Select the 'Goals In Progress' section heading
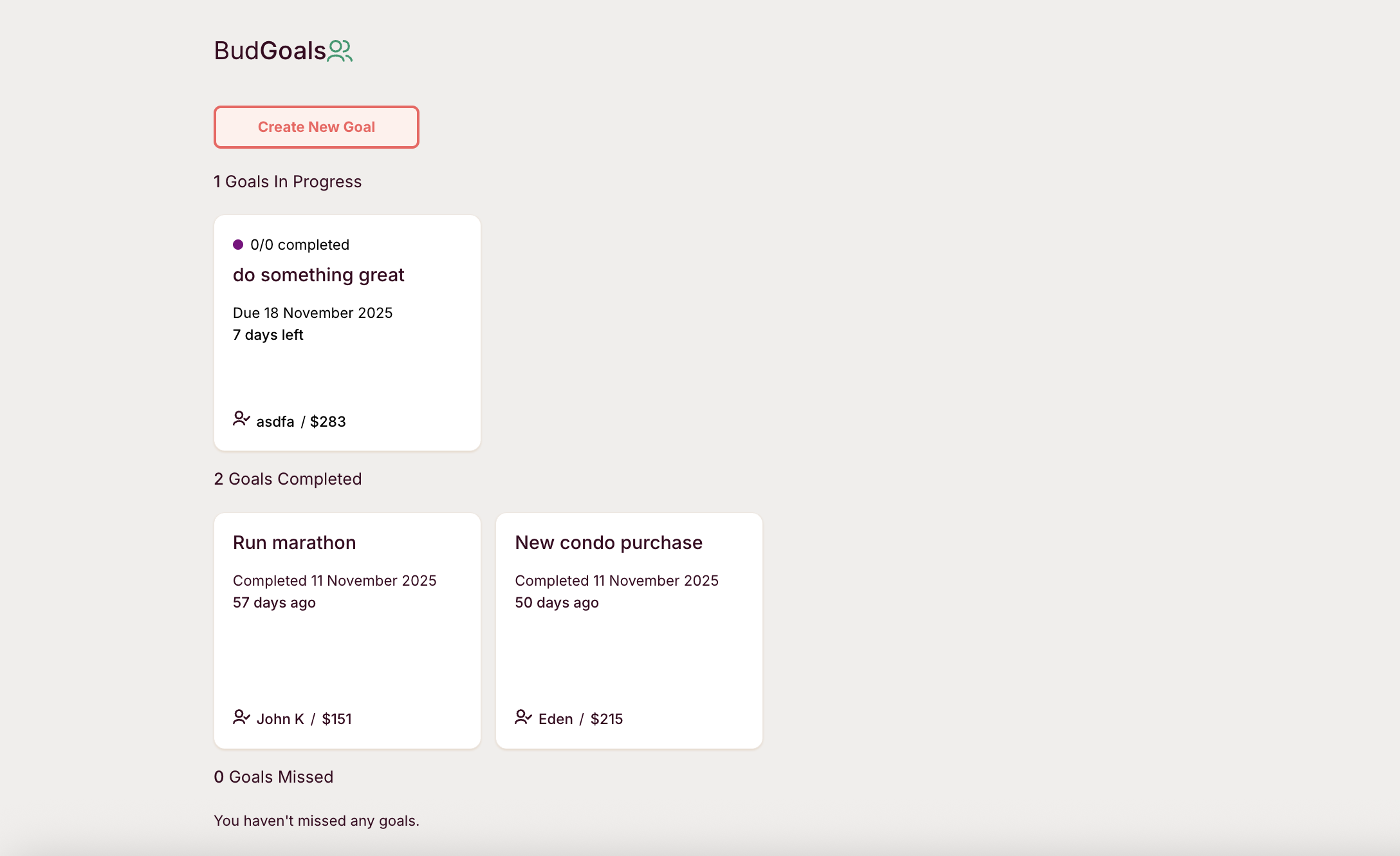 coord(288,181)
